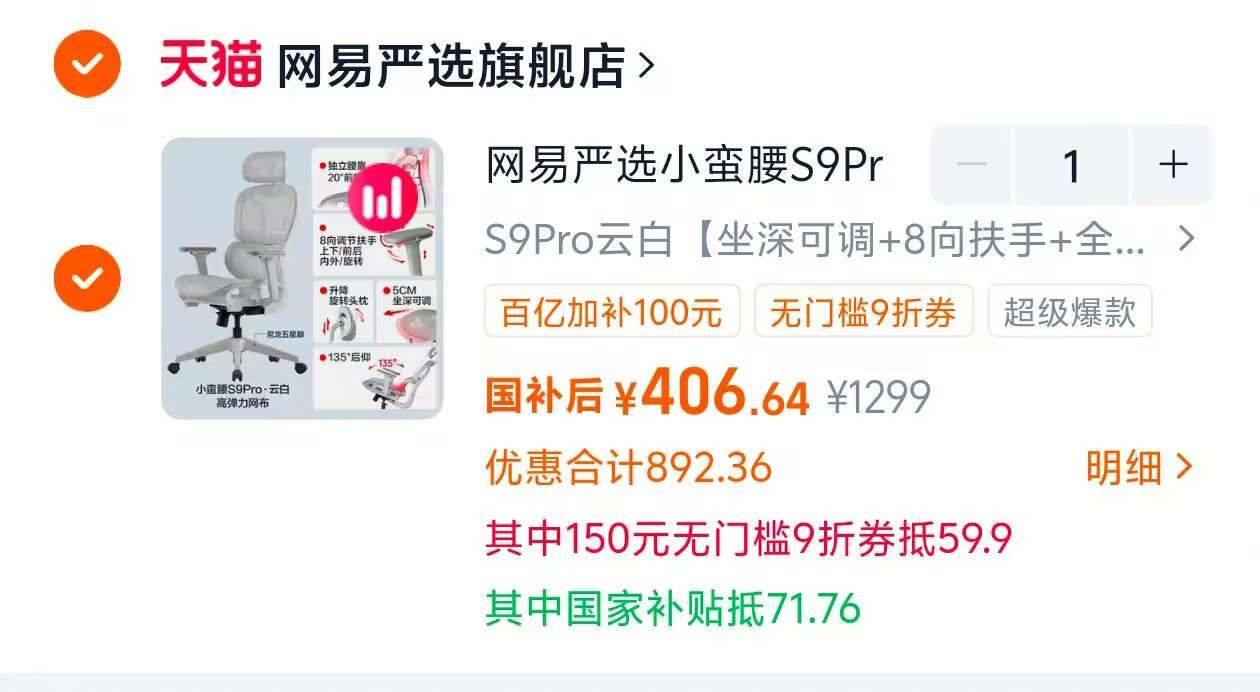Tap the 百亿加补100元 tag
Screen dimensions: 1260x692
point(612,311)
